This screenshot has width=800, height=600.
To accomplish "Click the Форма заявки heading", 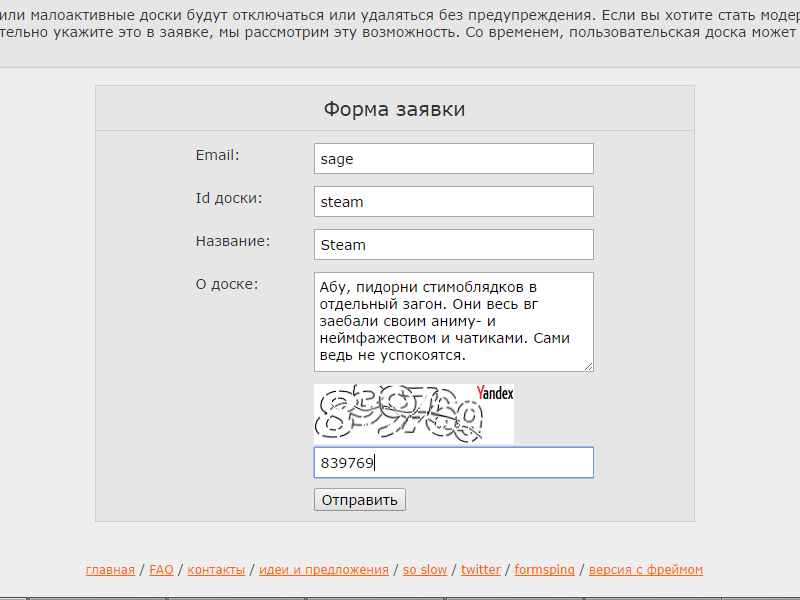I will coord(394,109).
